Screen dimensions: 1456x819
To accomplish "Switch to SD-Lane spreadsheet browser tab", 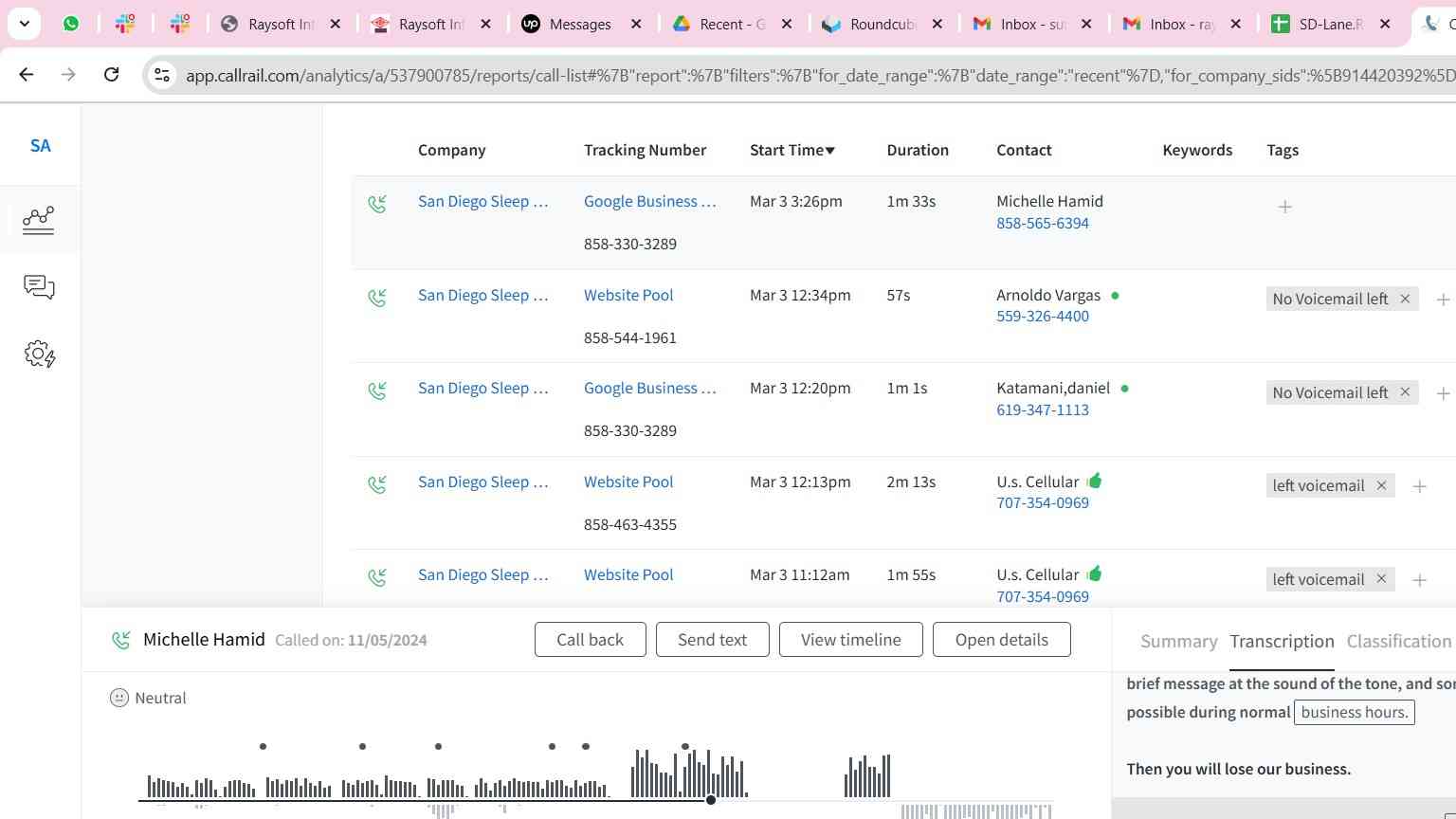I will point(1331,24).
